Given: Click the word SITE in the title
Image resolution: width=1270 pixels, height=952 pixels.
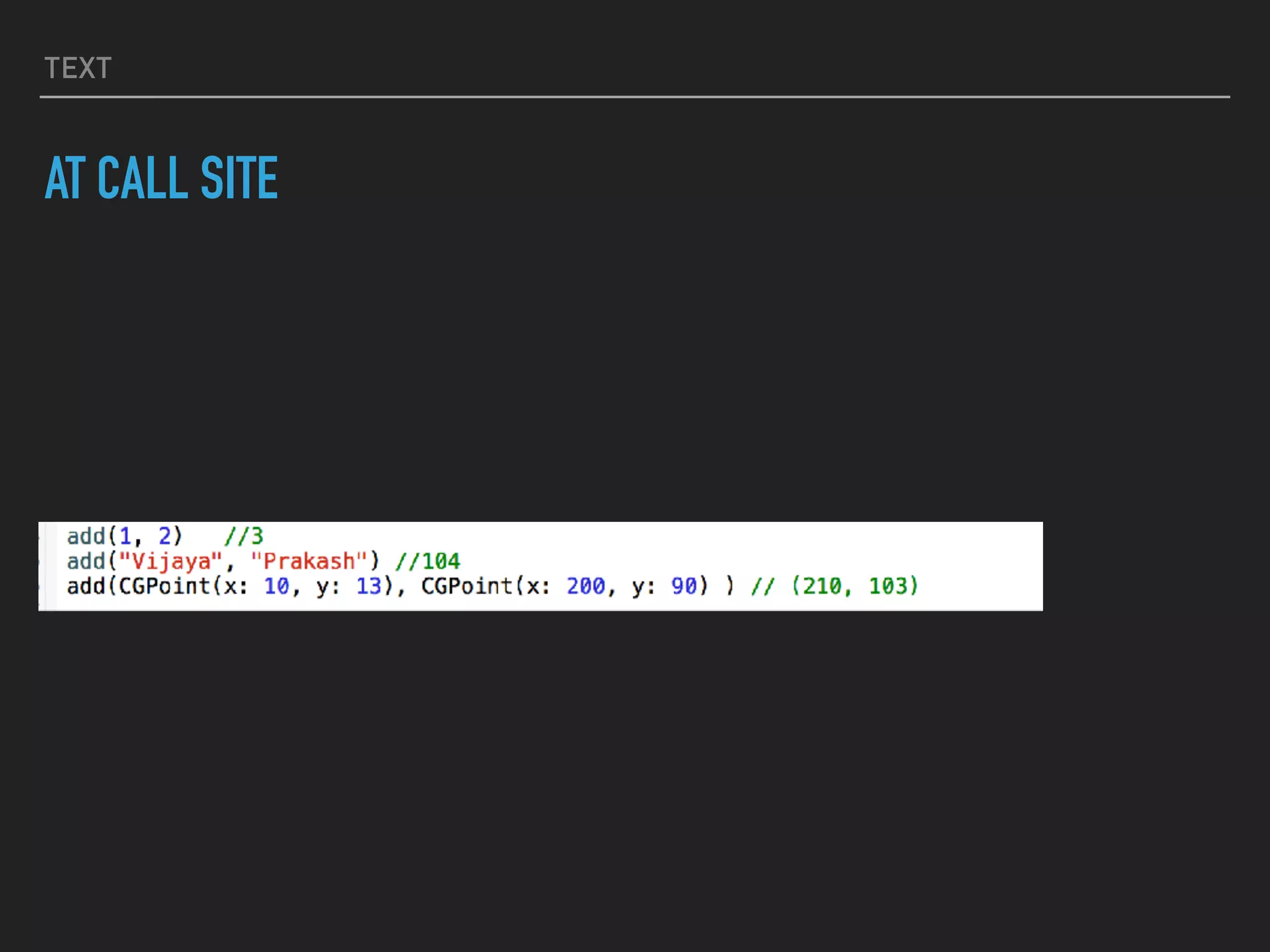Looking at the screenshot, I should (x=239, y=178).
